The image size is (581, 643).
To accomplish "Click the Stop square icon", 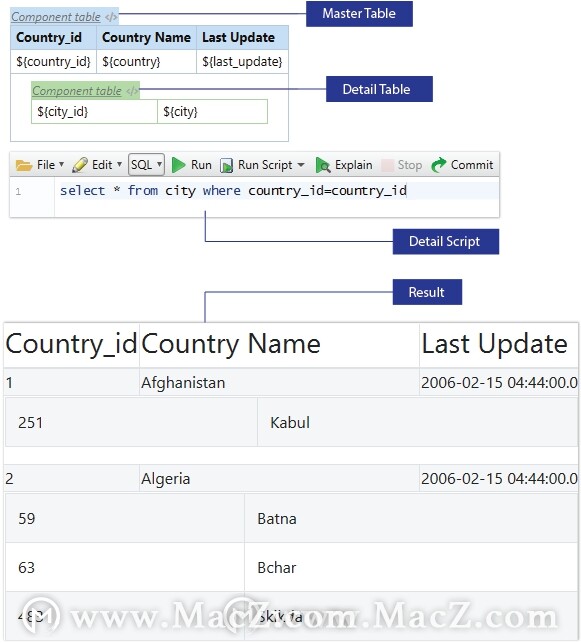I will pyautogui.click(x=387, y=165).
